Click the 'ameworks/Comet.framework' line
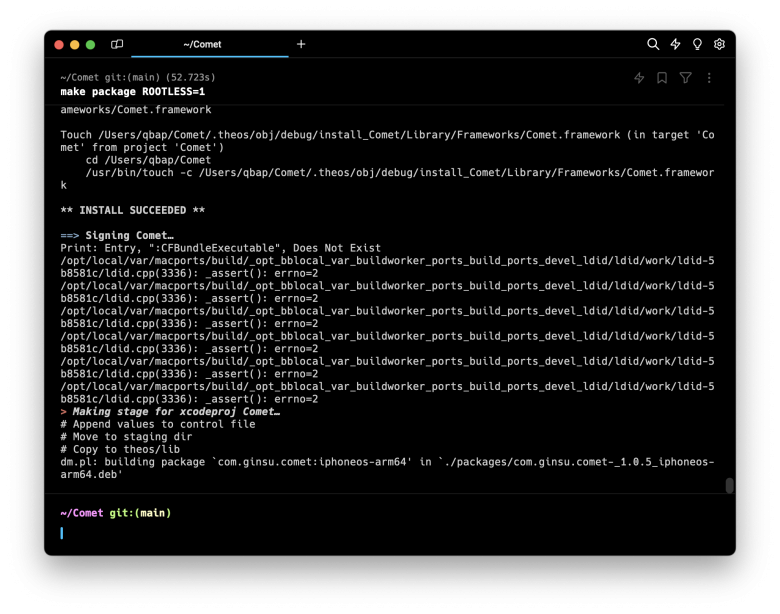The image size is (780, 614). click(136, 109)
